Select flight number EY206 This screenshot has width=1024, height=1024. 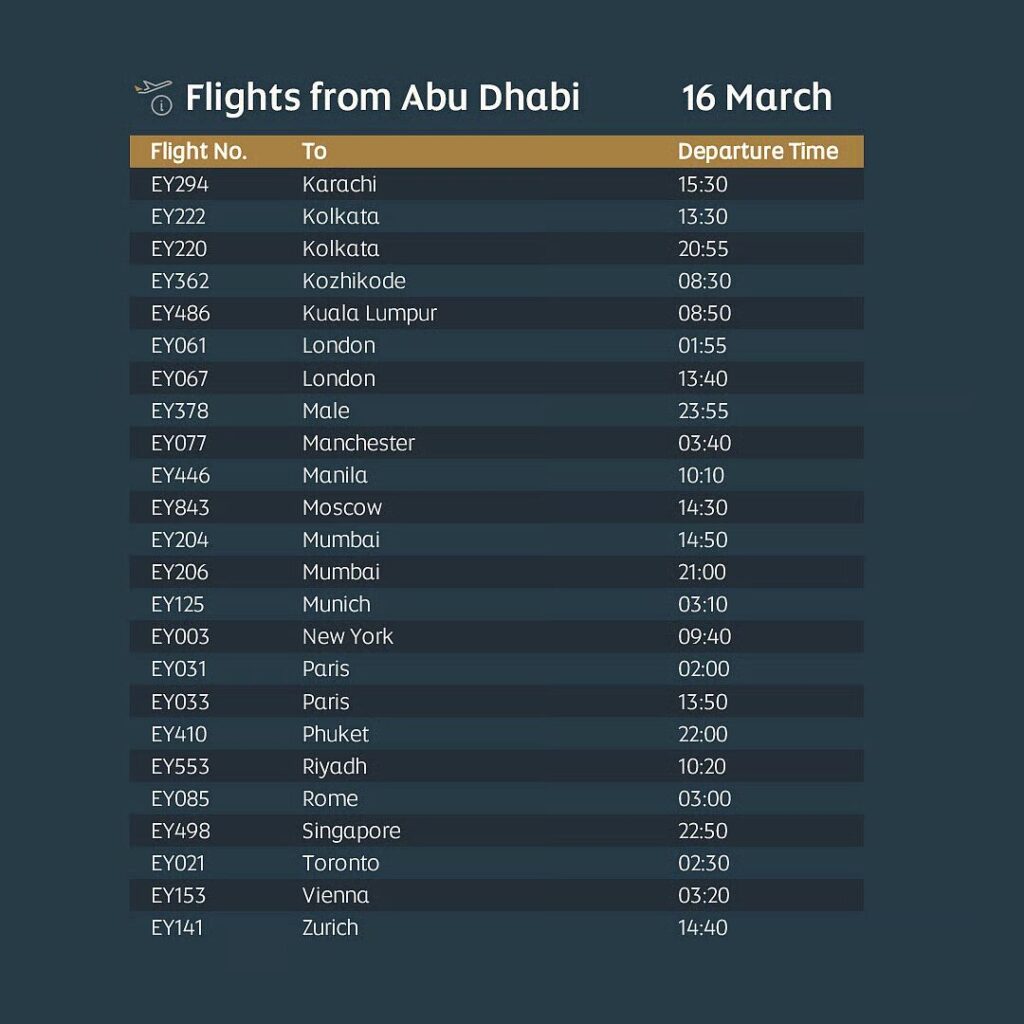click(180, 572)
